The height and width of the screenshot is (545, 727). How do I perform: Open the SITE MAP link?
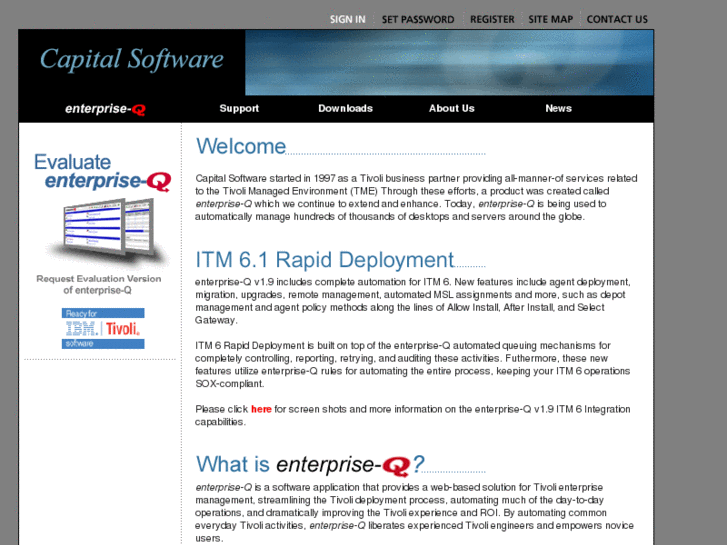coord(550,19)
